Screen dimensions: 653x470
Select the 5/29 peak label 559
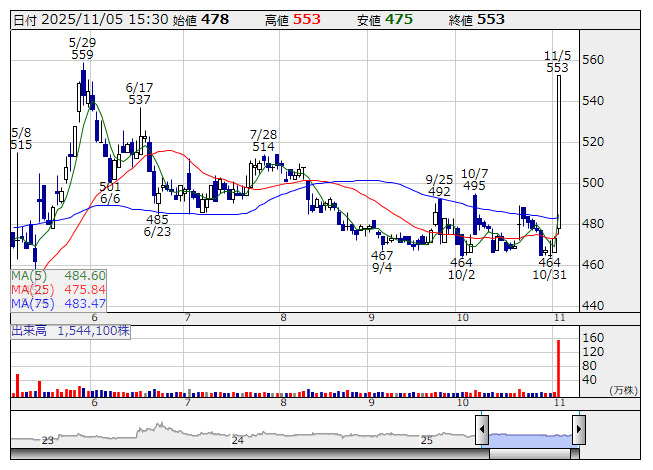point(83,55)
